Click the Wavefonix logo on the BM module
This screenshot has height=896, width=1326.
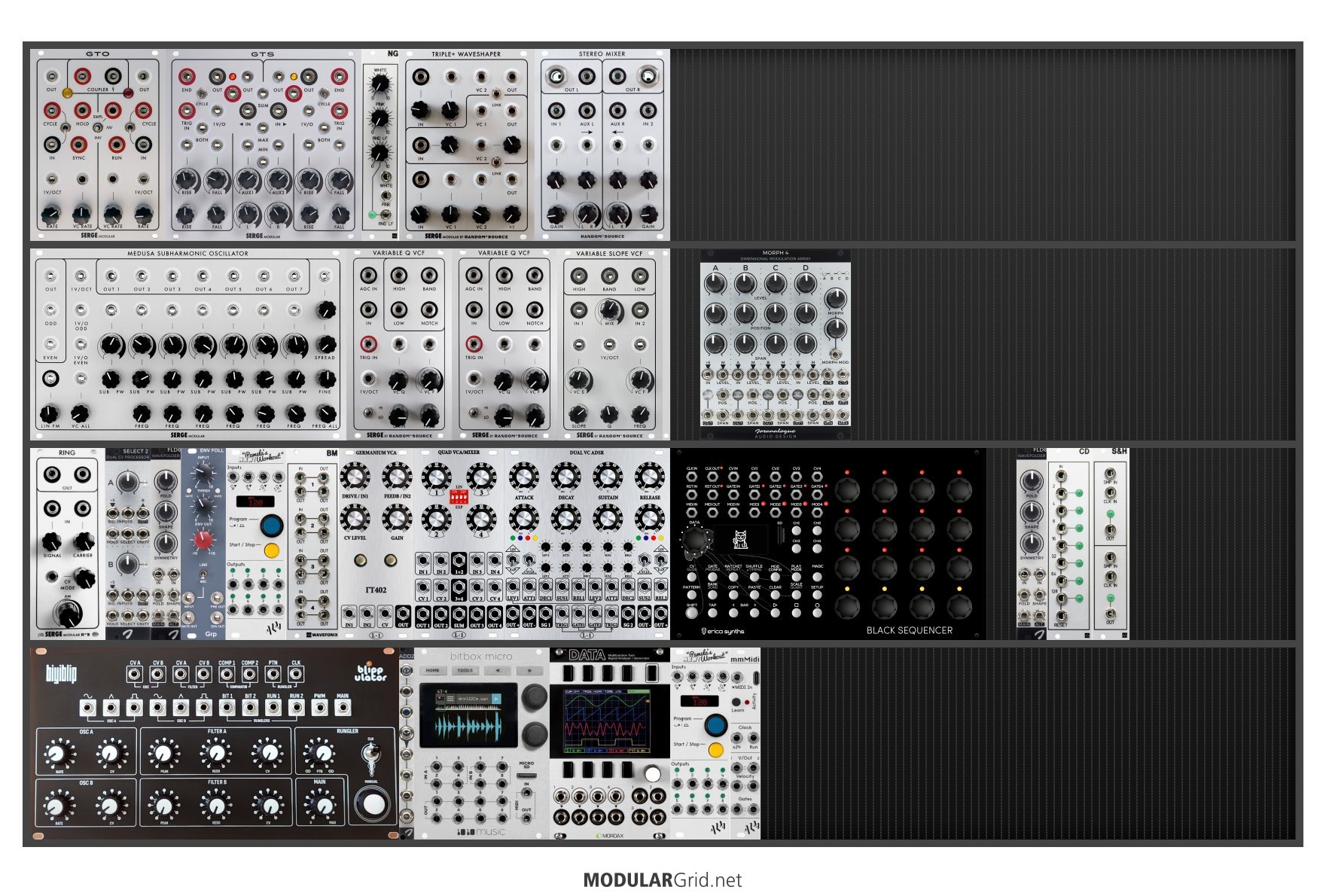pyautogui.click(x=322, y=635)
